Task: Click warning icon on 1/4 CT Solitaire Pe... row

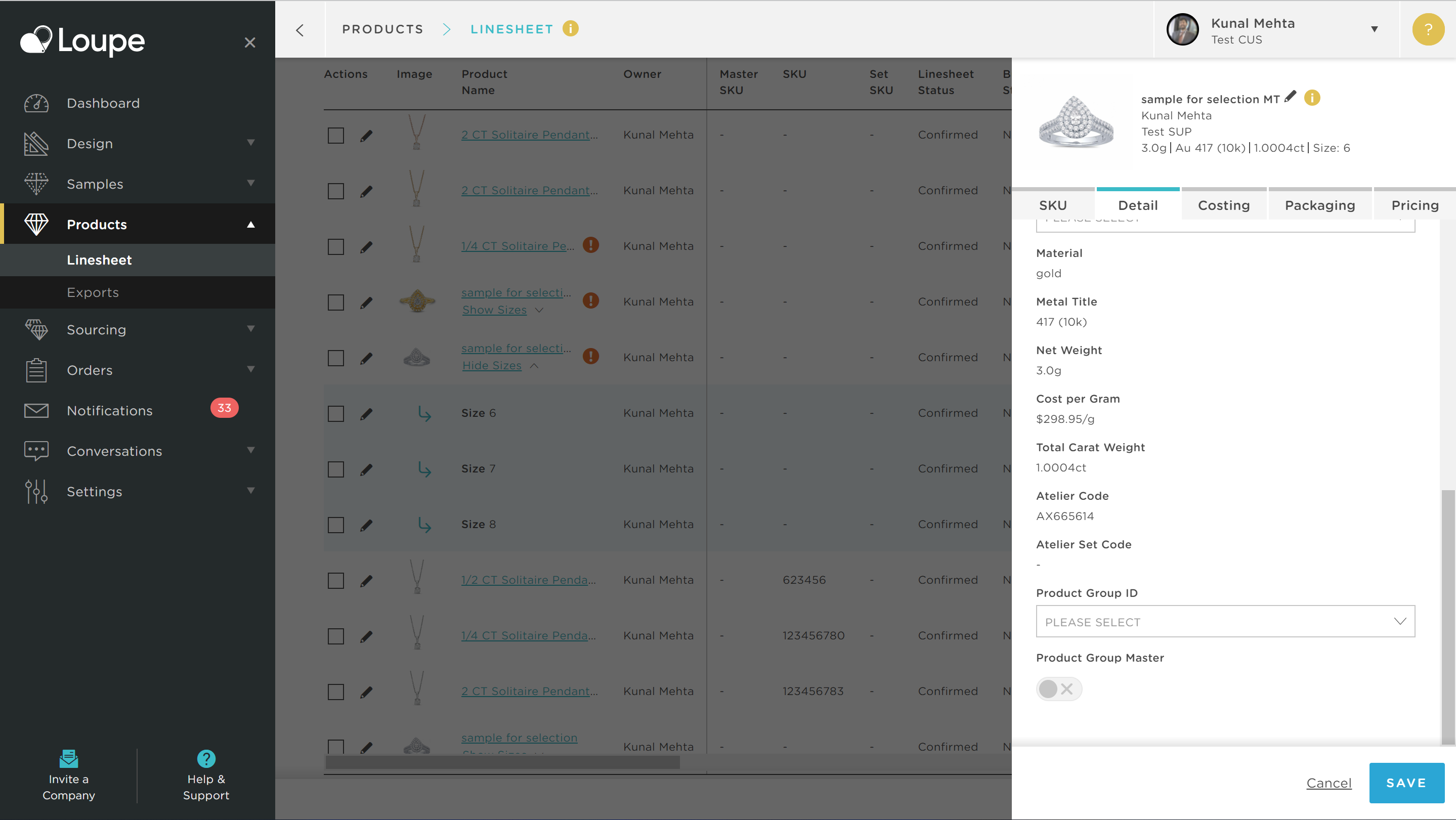Action: [x=591, y=245]
